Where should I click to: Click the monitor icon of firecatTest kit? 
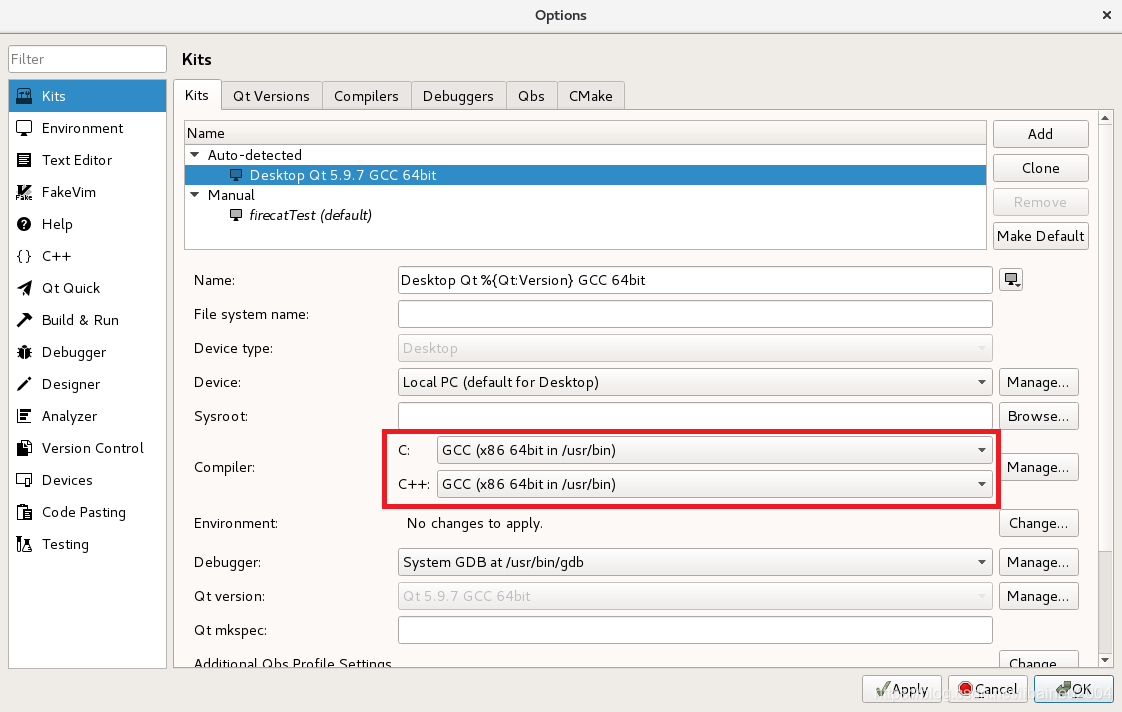coord(236,215)
